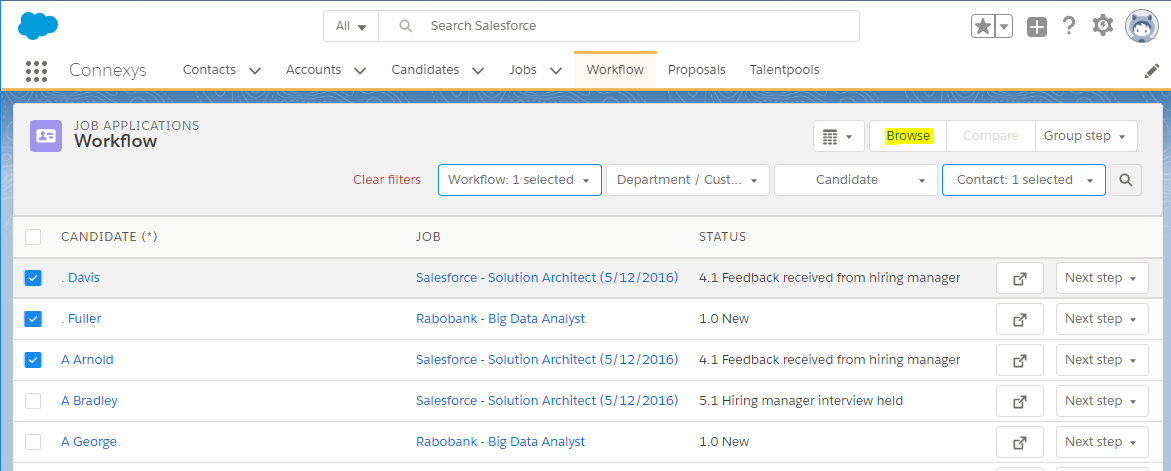Viewport: 1171px width, 471px height.
Task: Open the table display settings dropdown
Action: 839,136
